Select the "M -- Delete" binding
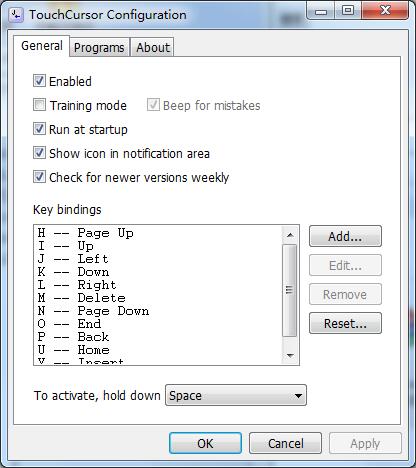Image resolution: width=416 pixels, height=468 pixels. click(157, 298)
